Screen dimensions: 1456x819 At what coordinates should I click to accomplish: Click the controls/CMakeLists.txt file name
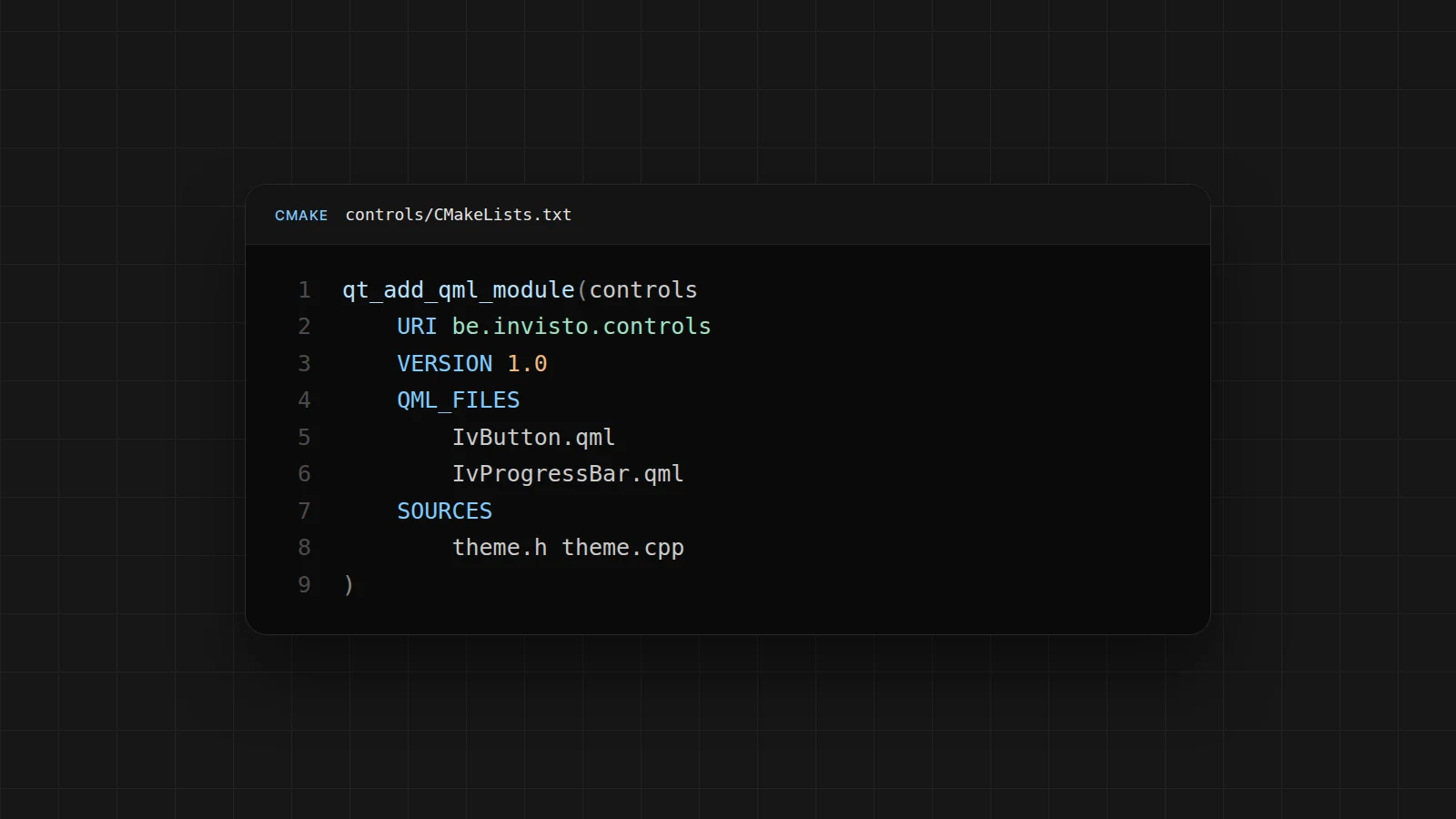tap(459, 215)
